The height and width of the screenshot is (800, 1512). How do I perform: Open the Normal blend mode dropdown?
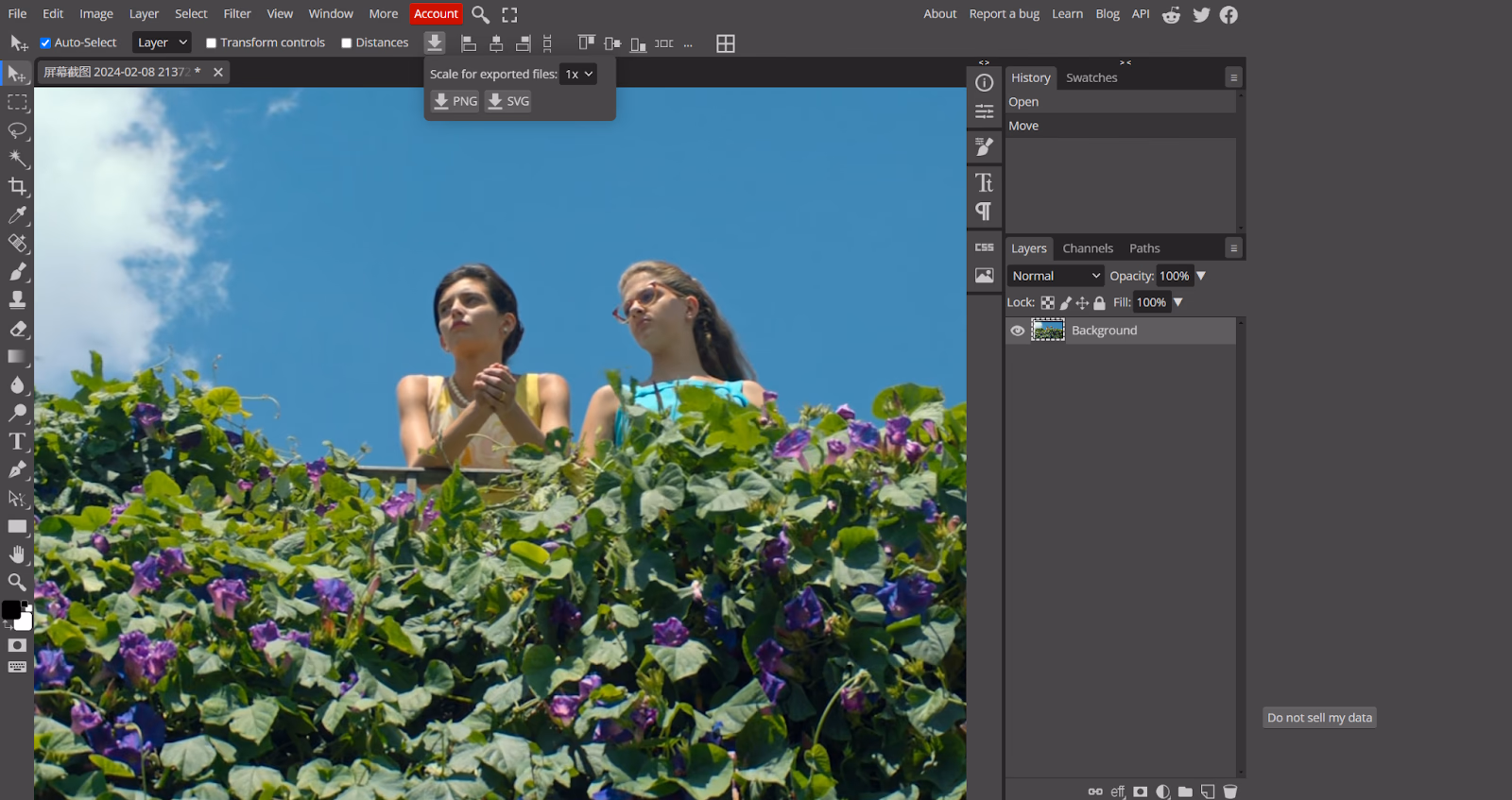coord(1056,276)
